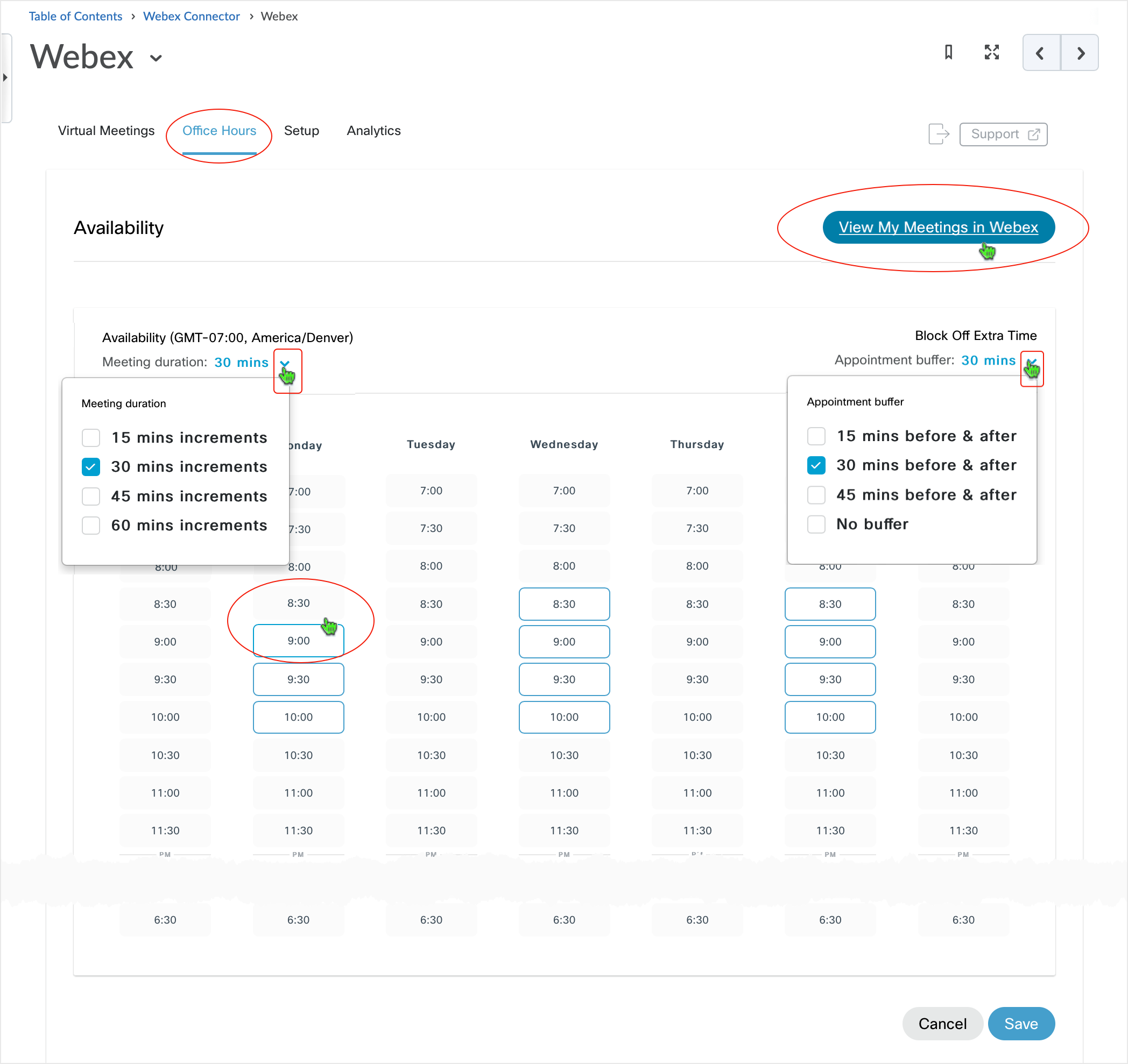Save the availability settings
The image size is (1128, 1064).
click(1021, 1024)
